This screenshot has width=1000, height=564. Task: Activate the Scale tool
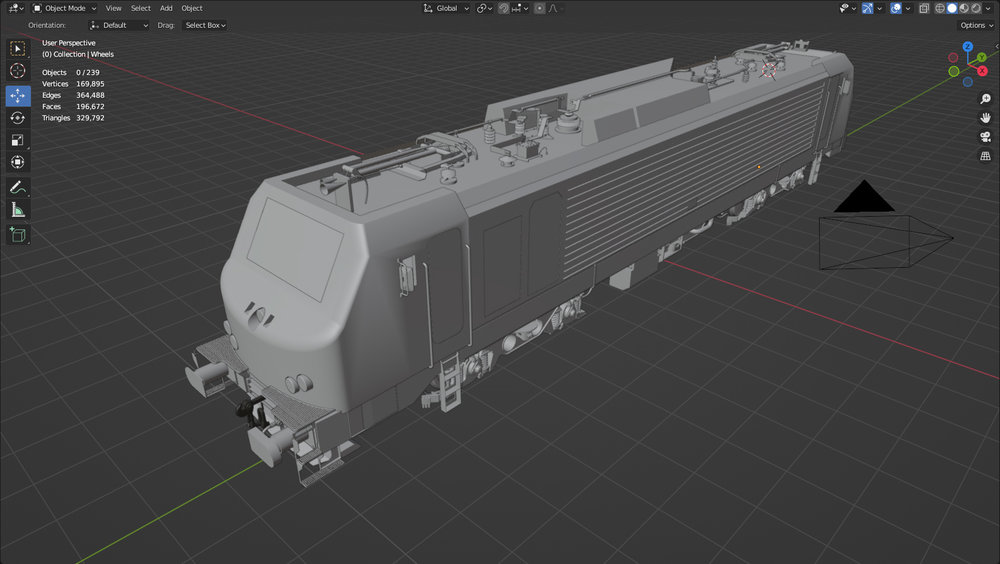(18, 140)
